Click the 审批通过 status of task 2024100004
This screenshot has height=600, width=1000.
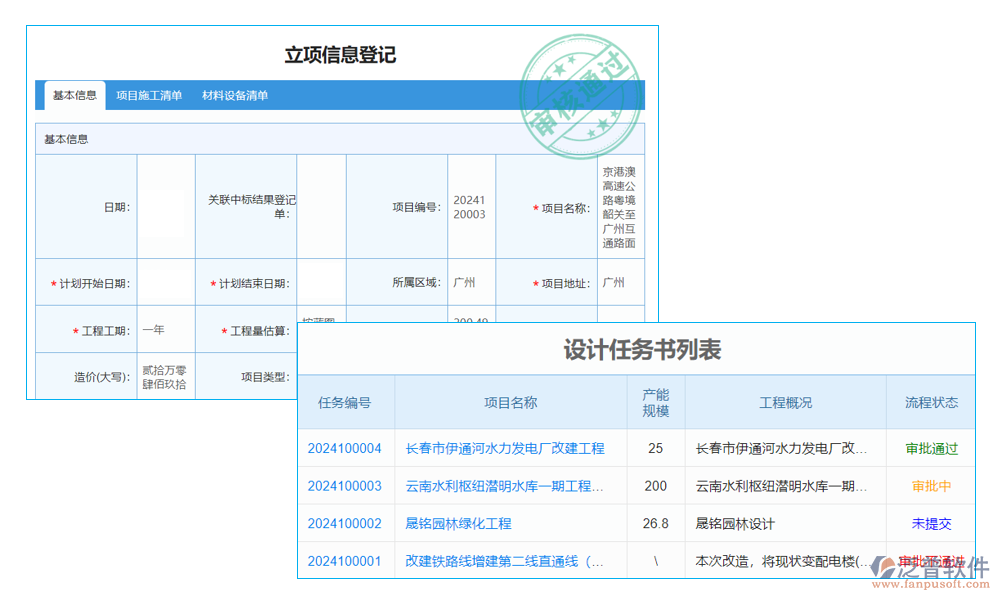(930, 449)
